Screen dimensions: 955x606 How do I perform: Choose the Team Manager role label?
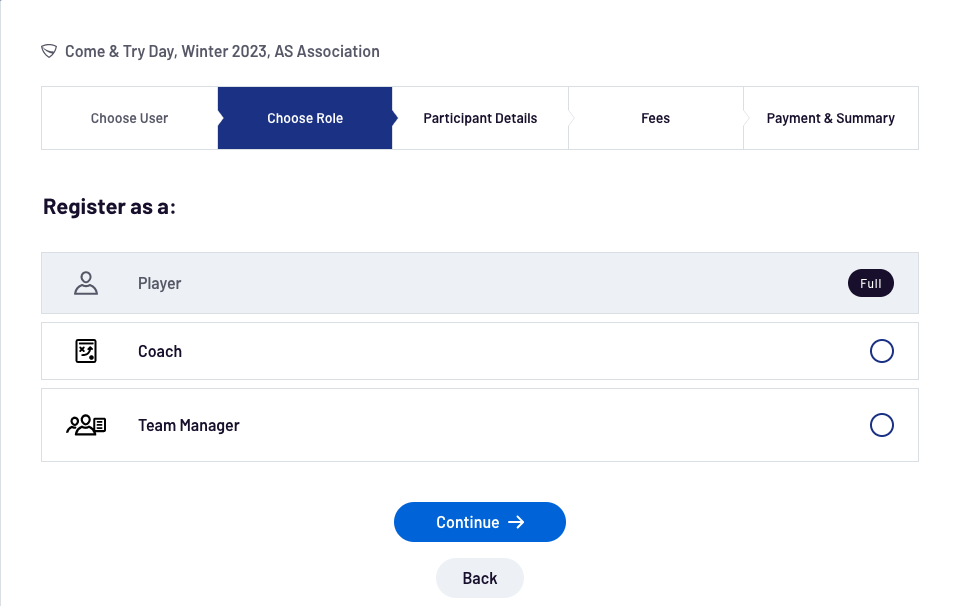click(189, 425)
